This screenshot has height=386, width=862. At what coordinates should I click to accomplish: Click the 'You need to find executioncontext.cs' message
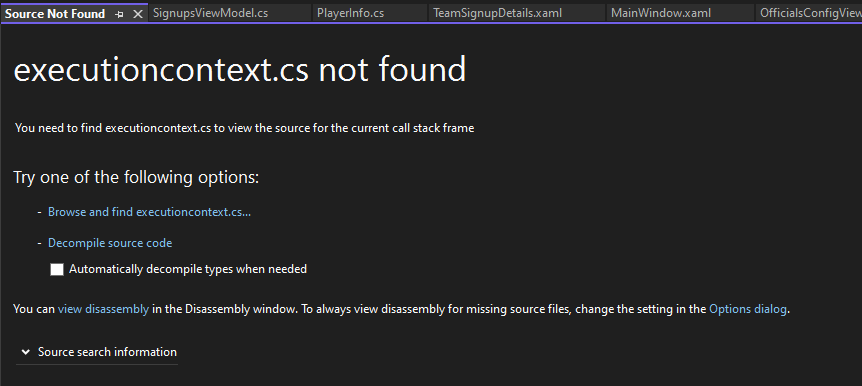coord(245,128)
